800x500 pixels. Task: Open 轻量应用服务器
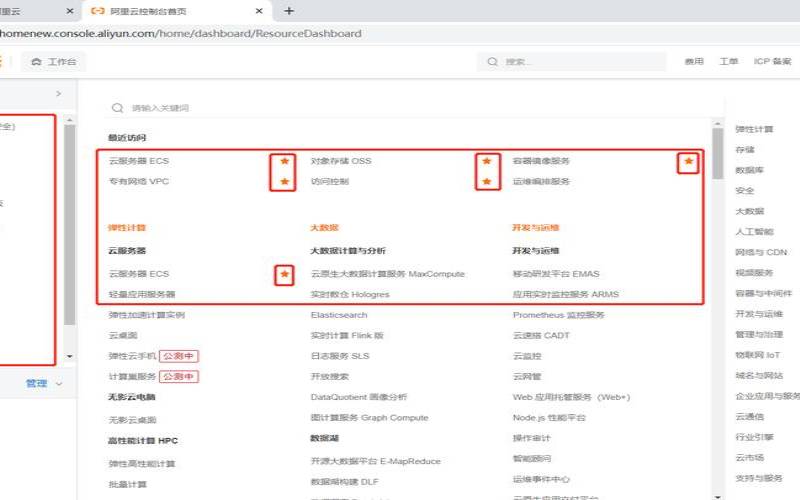tap(142, 295)
